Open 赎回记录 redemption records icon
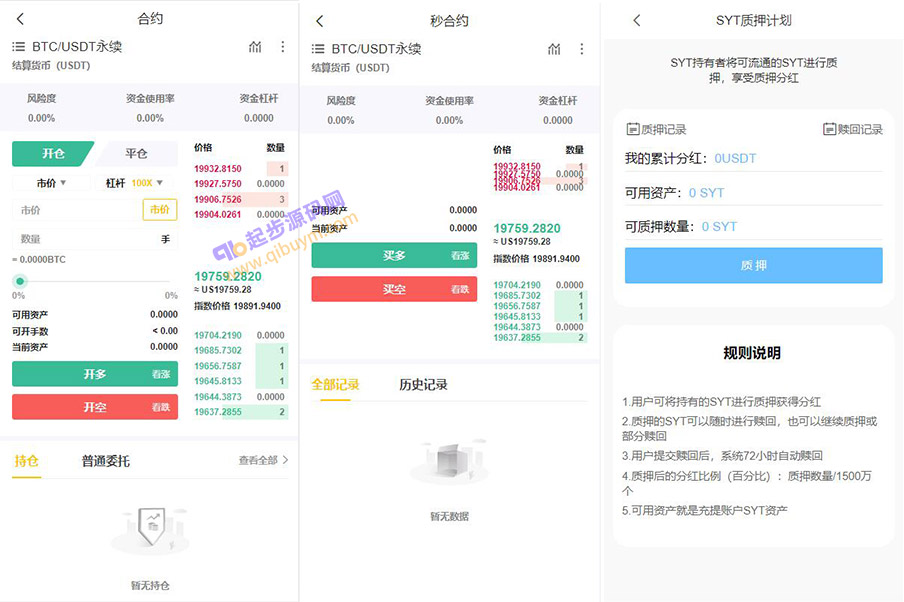 (829, 129)
